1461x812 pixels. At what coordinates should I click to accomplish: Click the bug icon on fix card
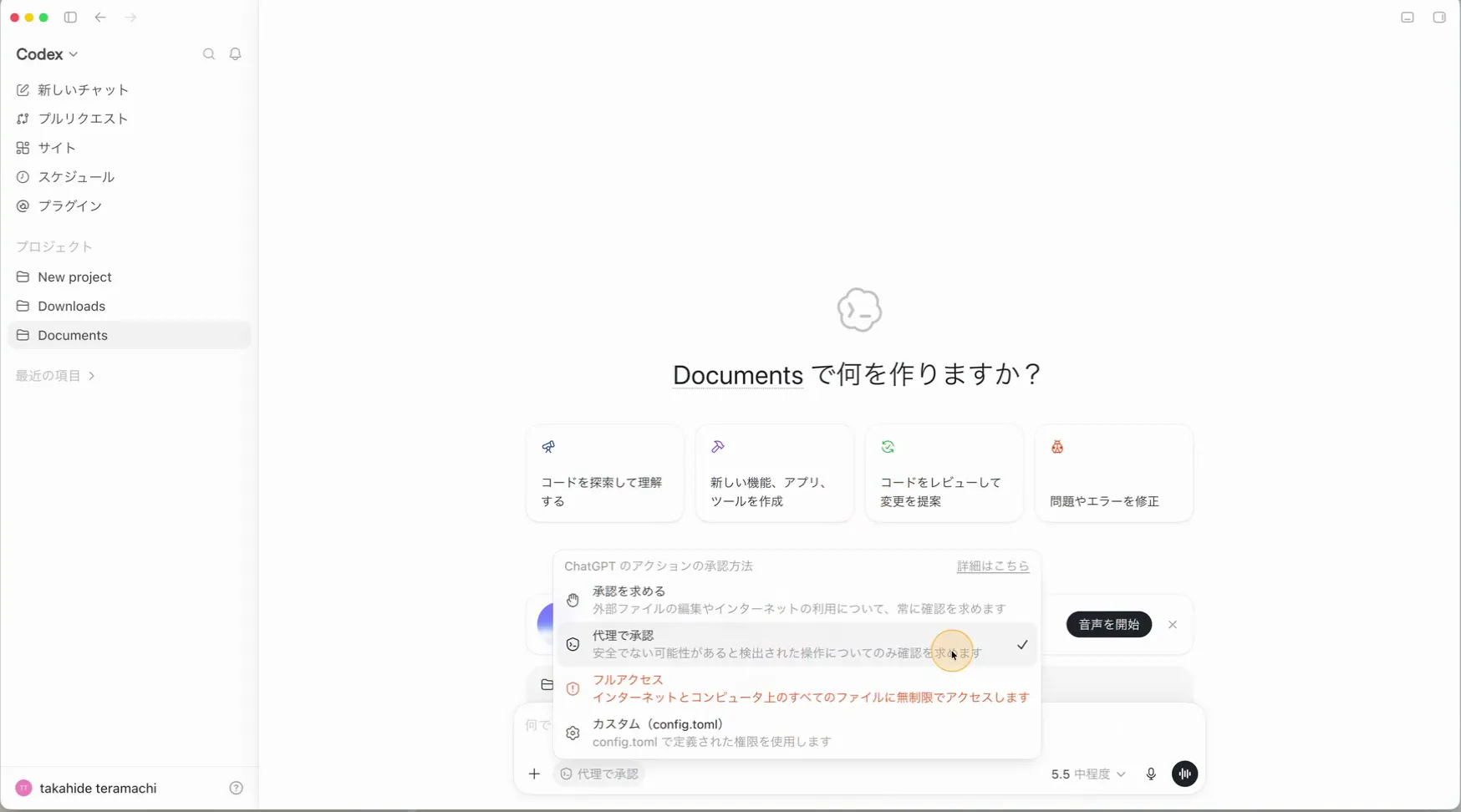[1057, 448]
